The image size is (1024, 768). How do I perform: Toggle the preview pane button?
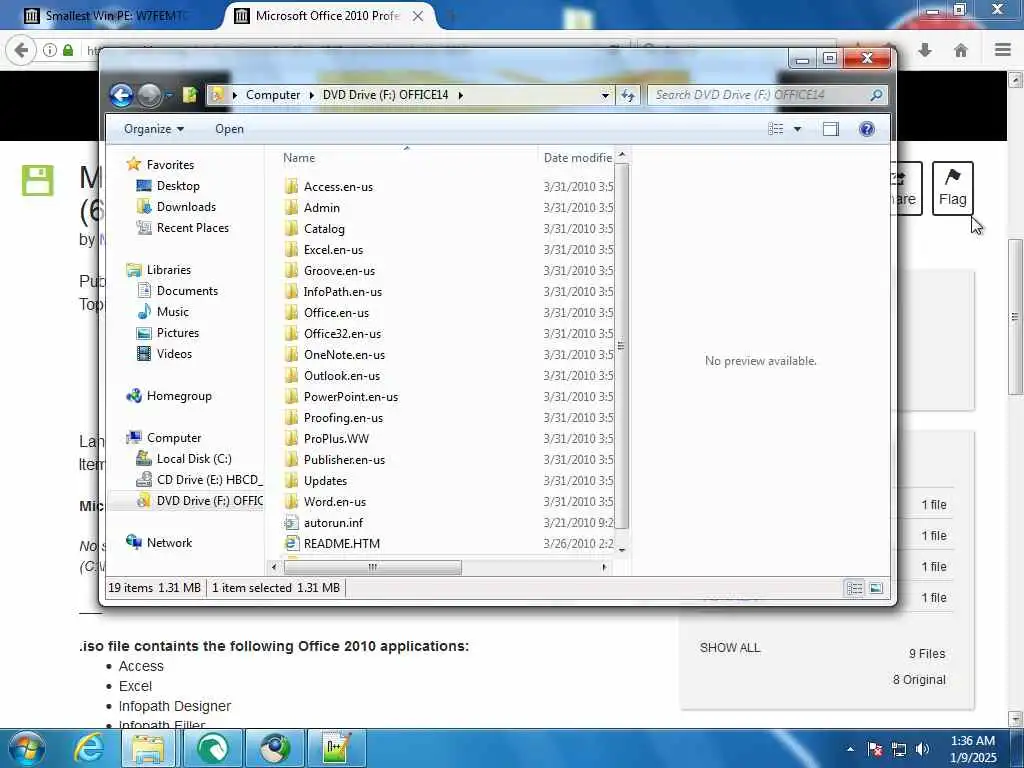(831, 129)
